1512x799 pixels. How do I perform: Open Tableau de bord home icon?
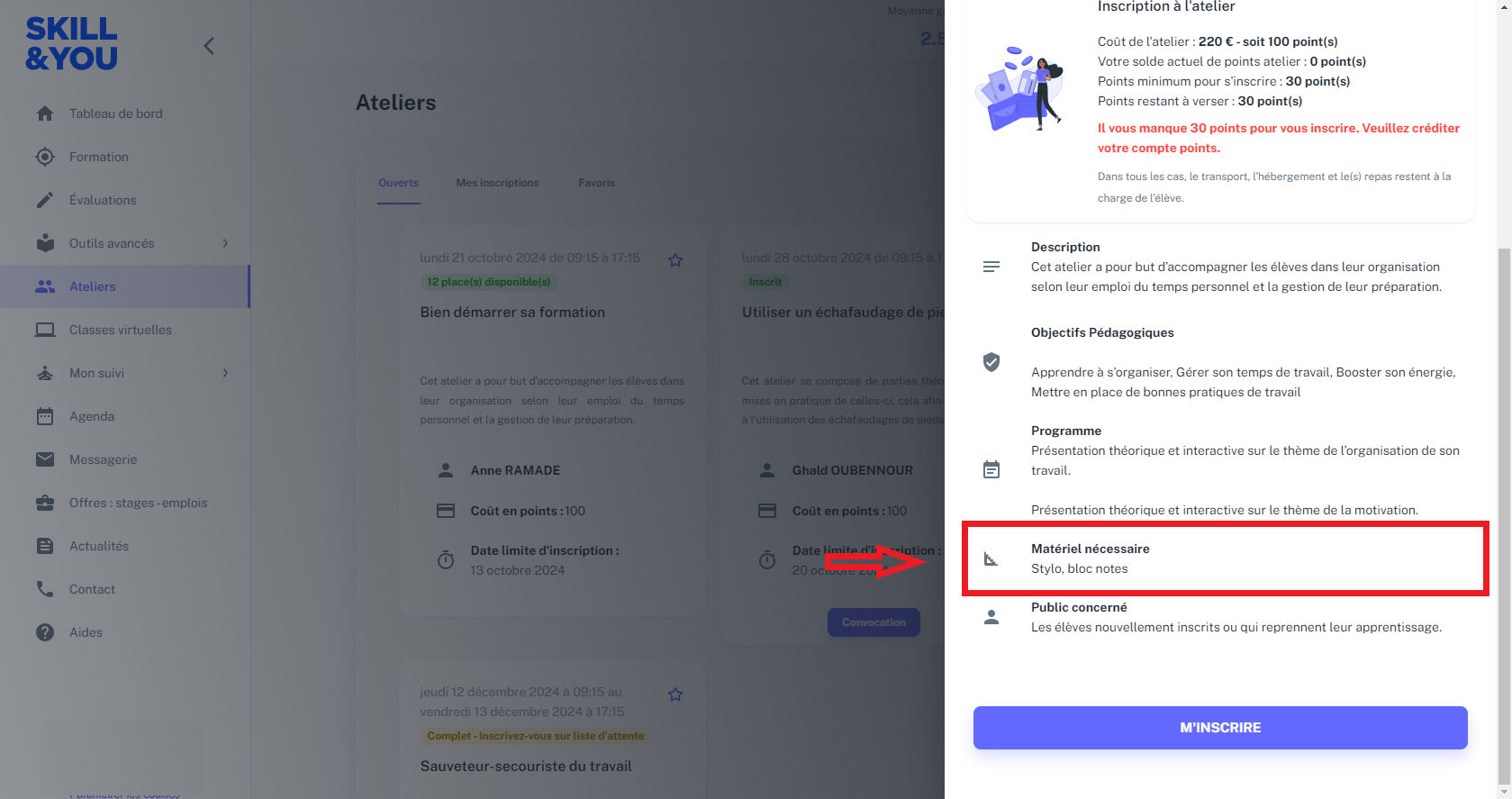(x=45, y=113)
